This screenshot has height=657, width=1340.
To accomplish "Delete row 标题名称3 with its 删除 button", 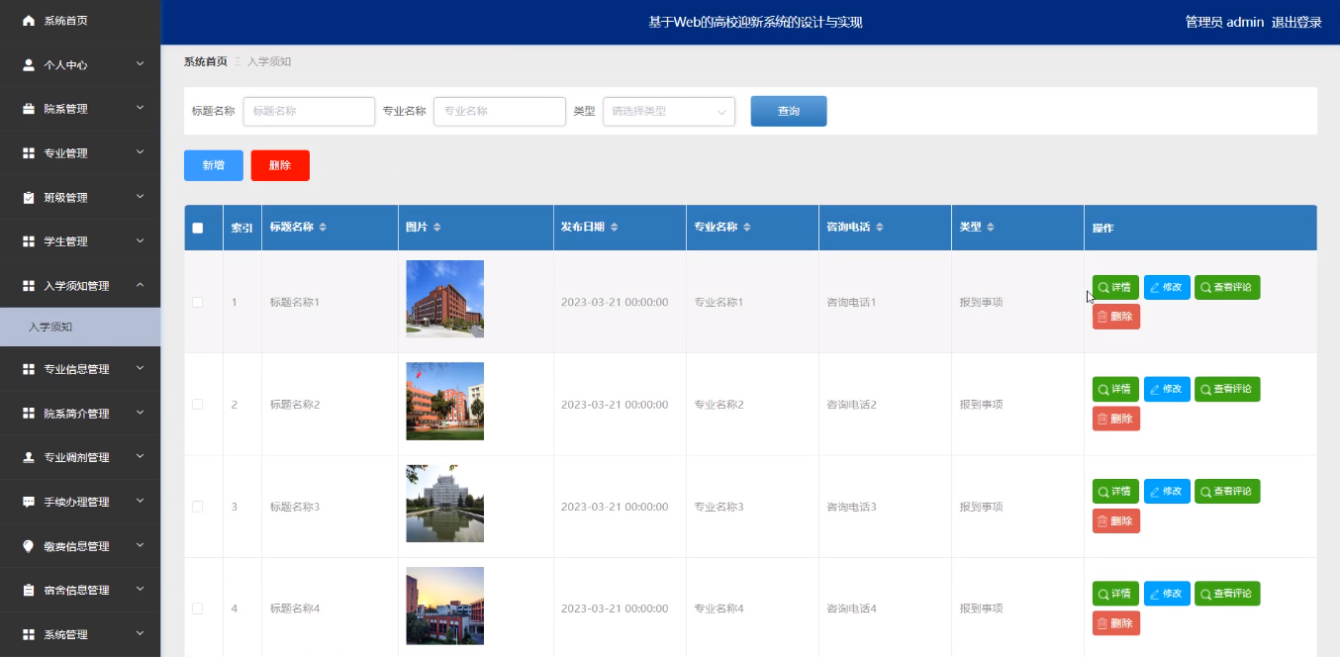I will (1116, 521).
